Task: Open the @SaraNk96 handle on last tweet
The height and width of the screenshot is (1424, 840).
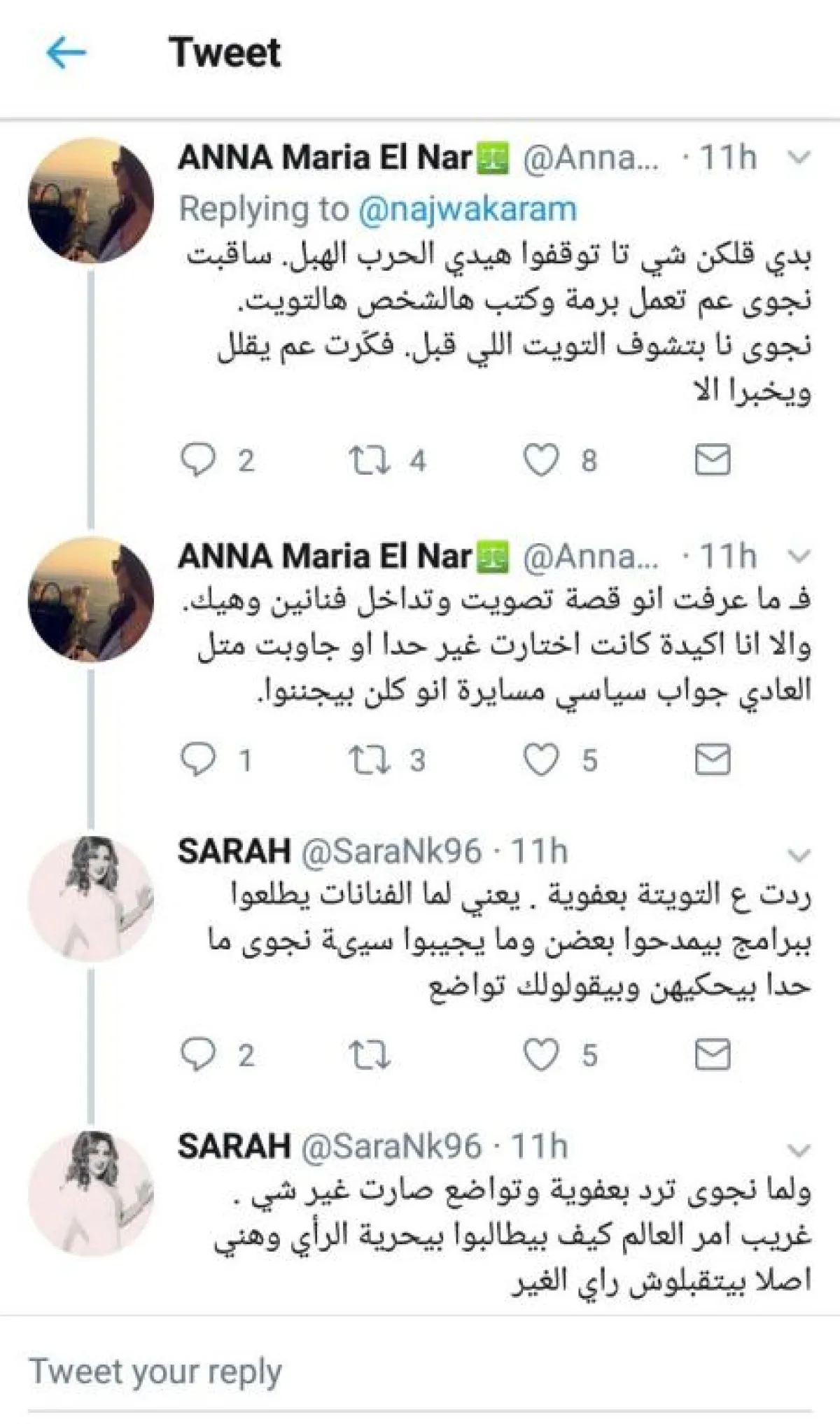Action: (391, 1147)
